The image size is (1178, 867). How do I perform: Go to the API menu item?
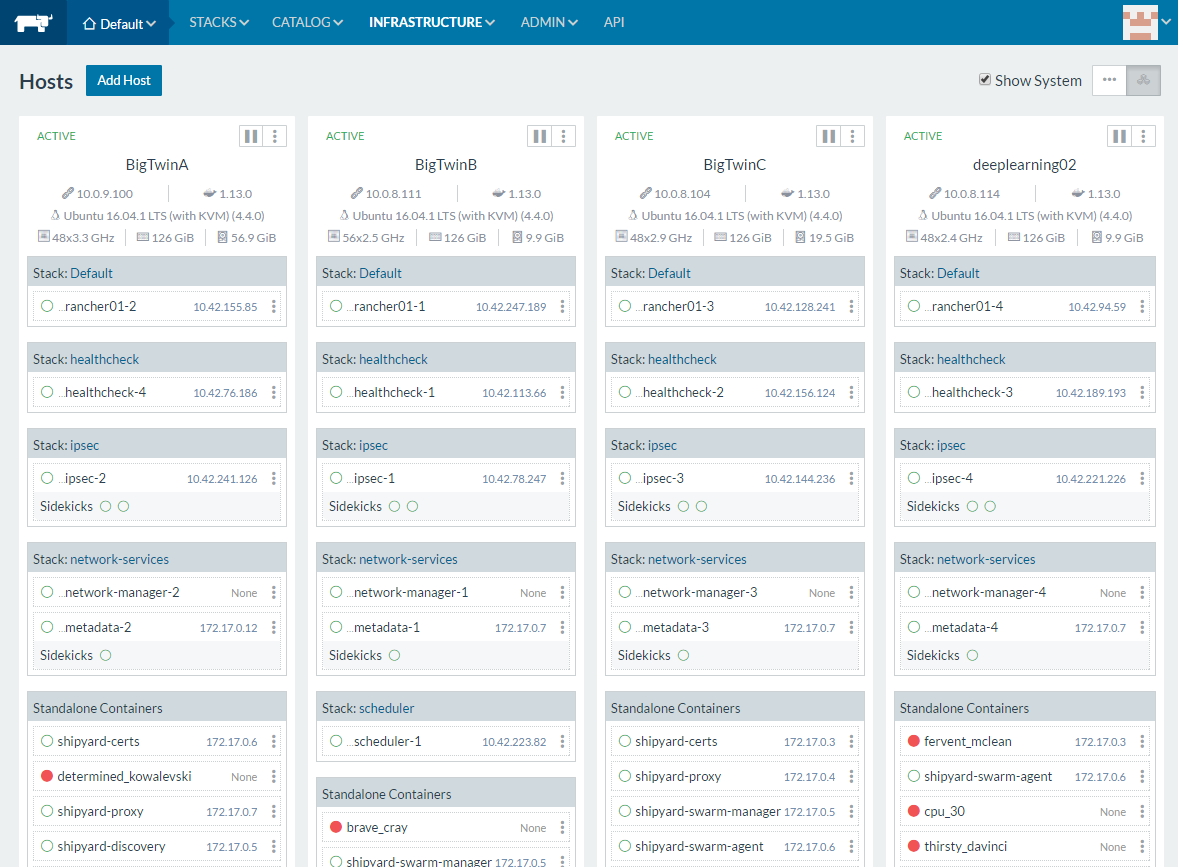pos(614,22)
